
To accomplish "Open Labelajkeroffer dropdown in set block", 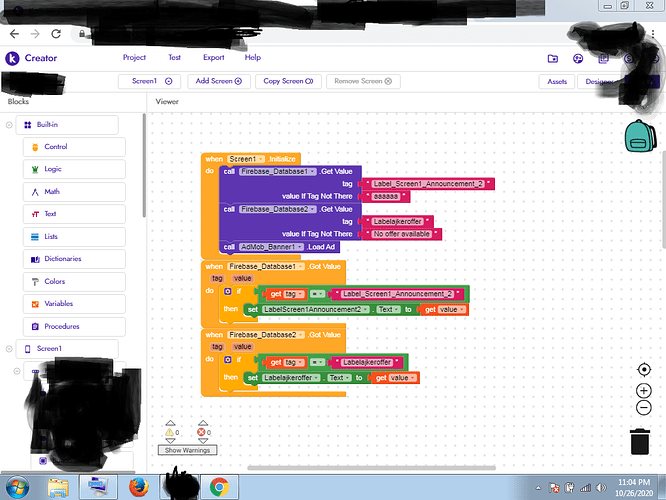I will pos(291,378).
